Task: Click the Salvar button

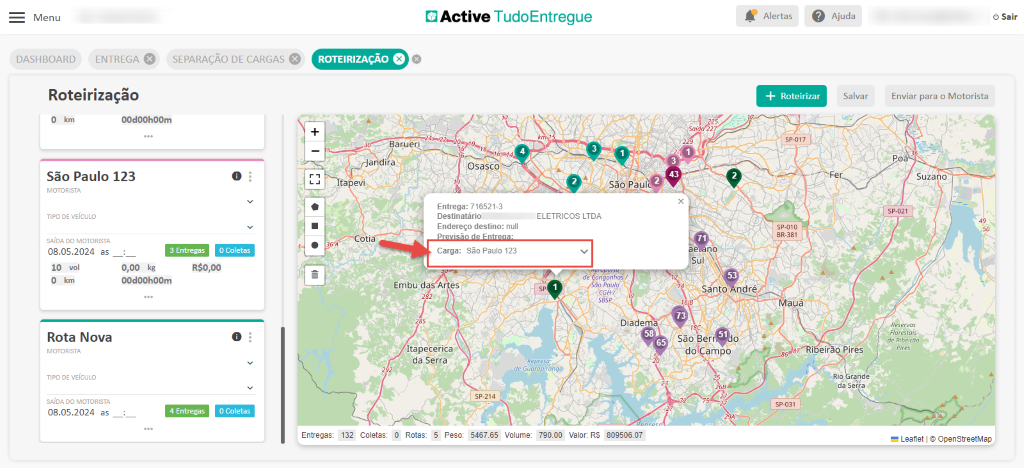Action: (x=855, y=96)
